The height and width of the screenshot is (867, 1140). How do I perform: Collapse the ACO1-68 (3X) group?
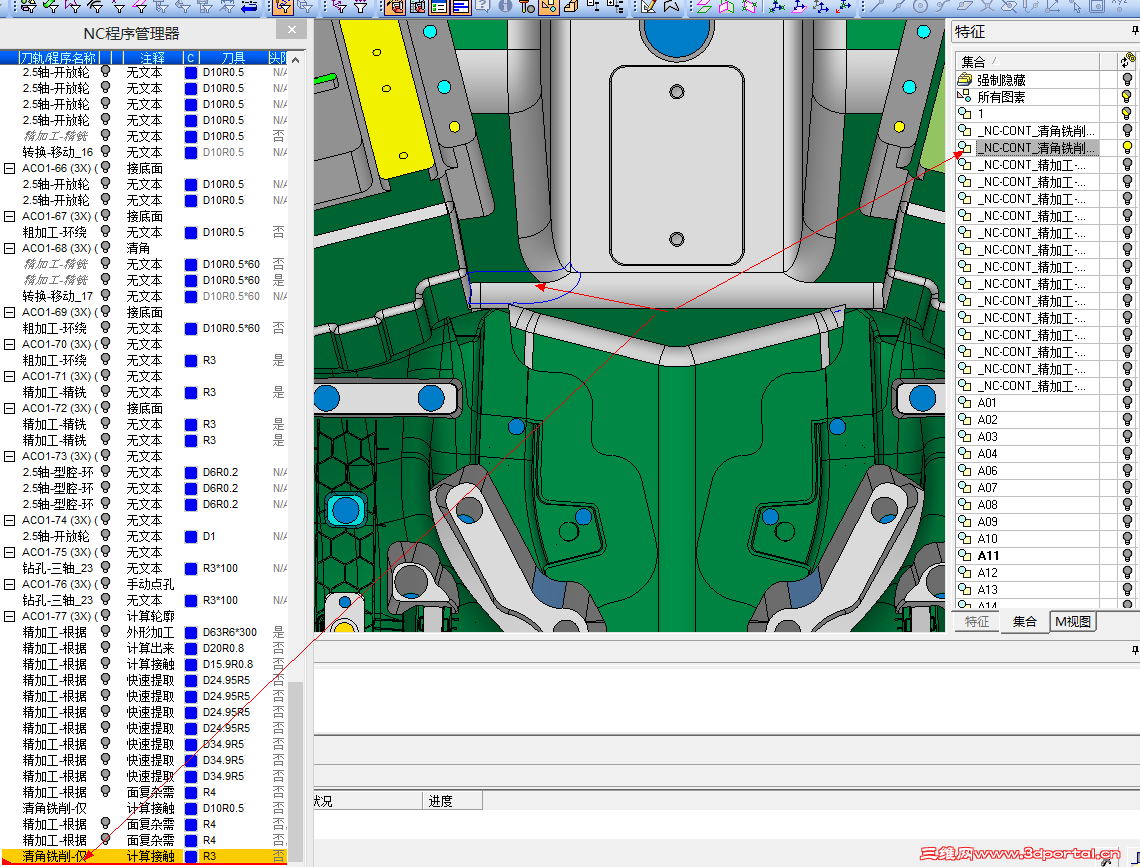click(x=9, y=249)
